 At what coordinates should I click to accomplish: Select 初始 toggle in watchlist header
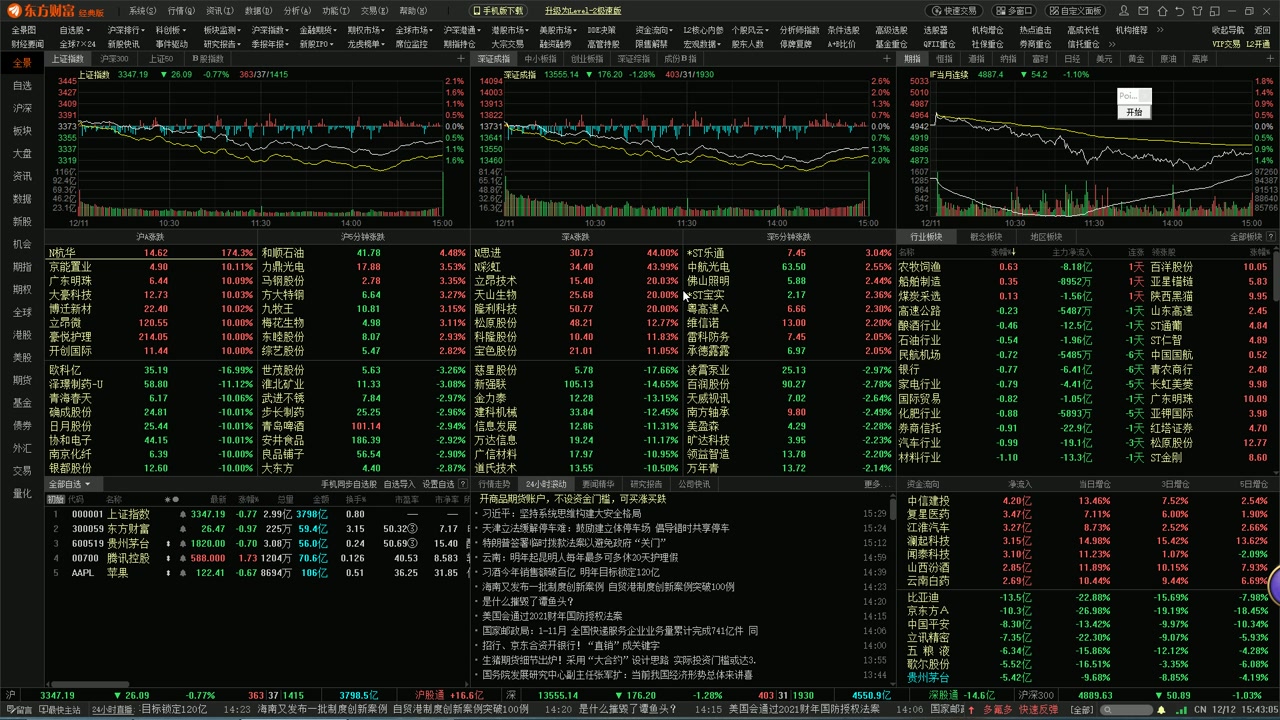click(x=55, y=499)
